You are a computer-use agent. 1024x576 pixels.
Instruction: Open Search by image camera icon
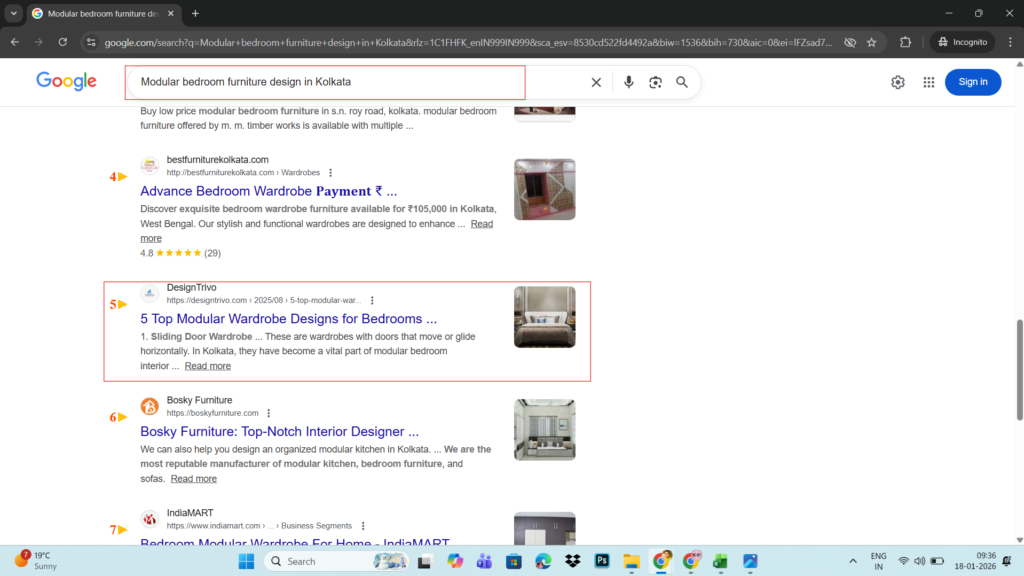[655, 82]
